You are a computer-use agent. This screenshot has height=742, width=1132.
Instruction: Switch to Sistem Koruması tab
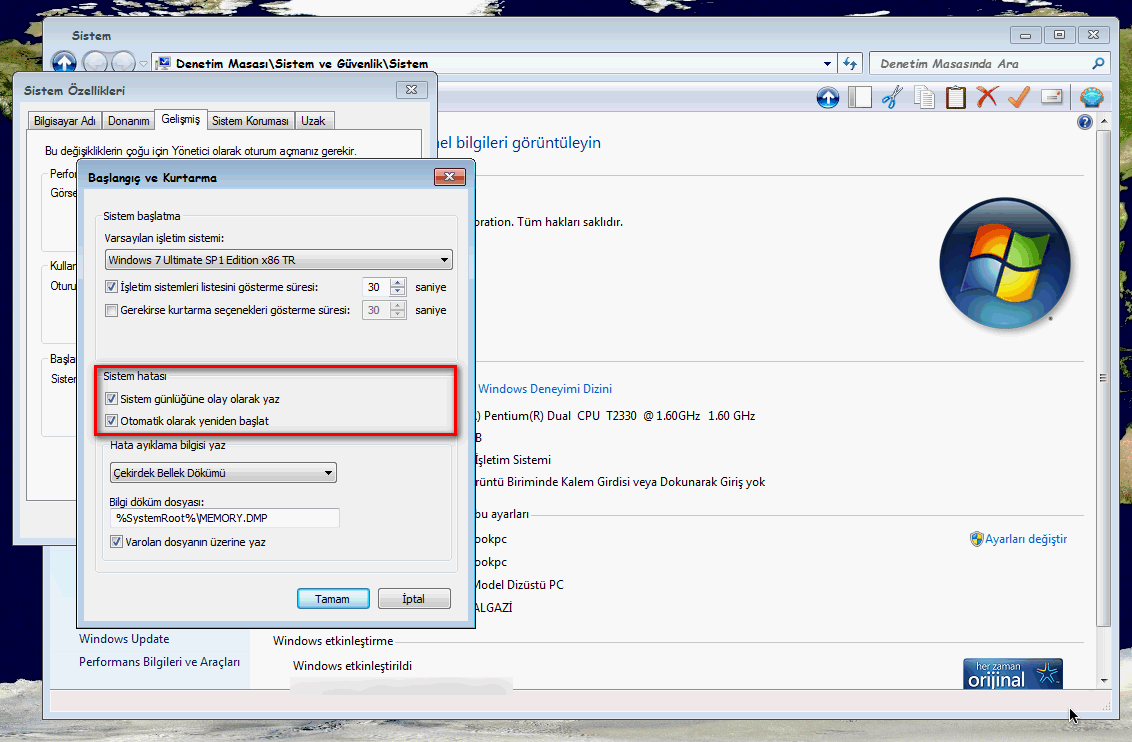(x=251, y=121)
